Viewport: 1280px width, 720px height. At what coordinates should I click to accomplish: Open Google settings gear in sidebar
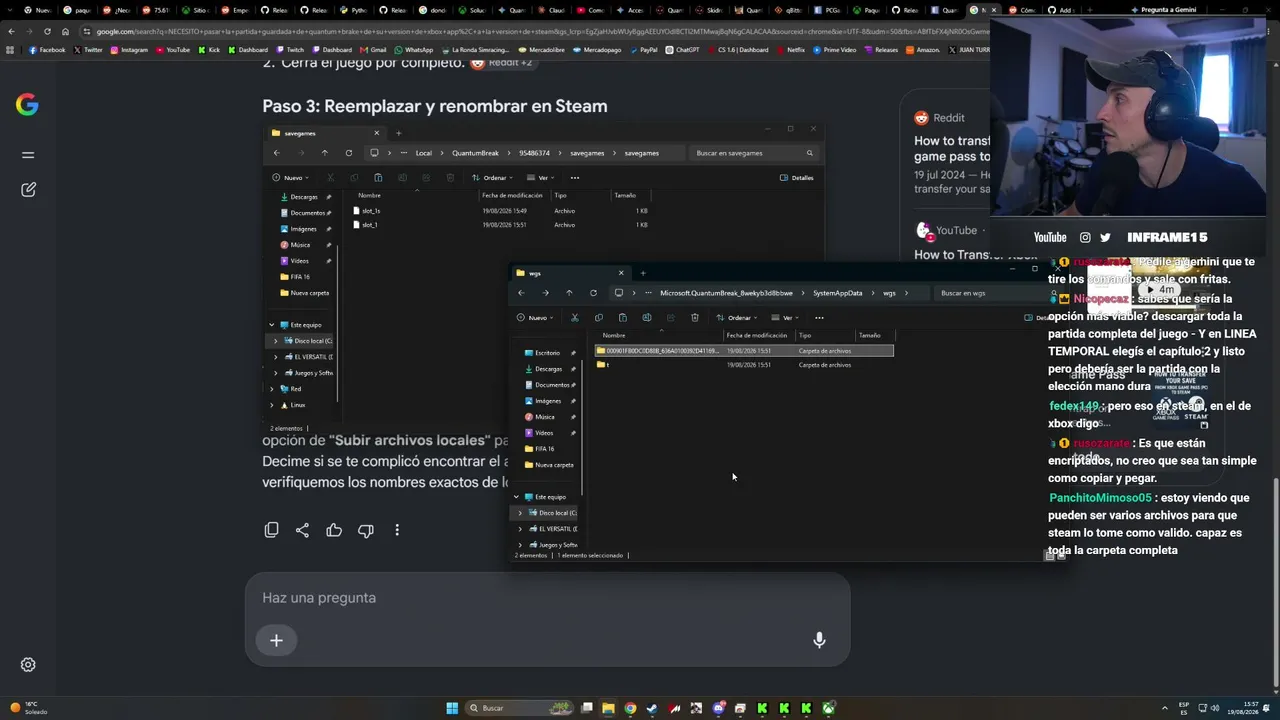click(x=28, y=665)
